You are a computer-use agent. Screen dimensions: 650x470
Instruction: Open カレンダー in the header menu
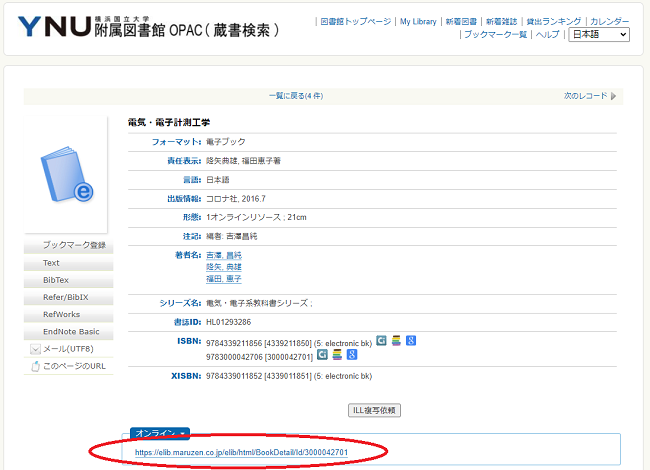point(610,22)
